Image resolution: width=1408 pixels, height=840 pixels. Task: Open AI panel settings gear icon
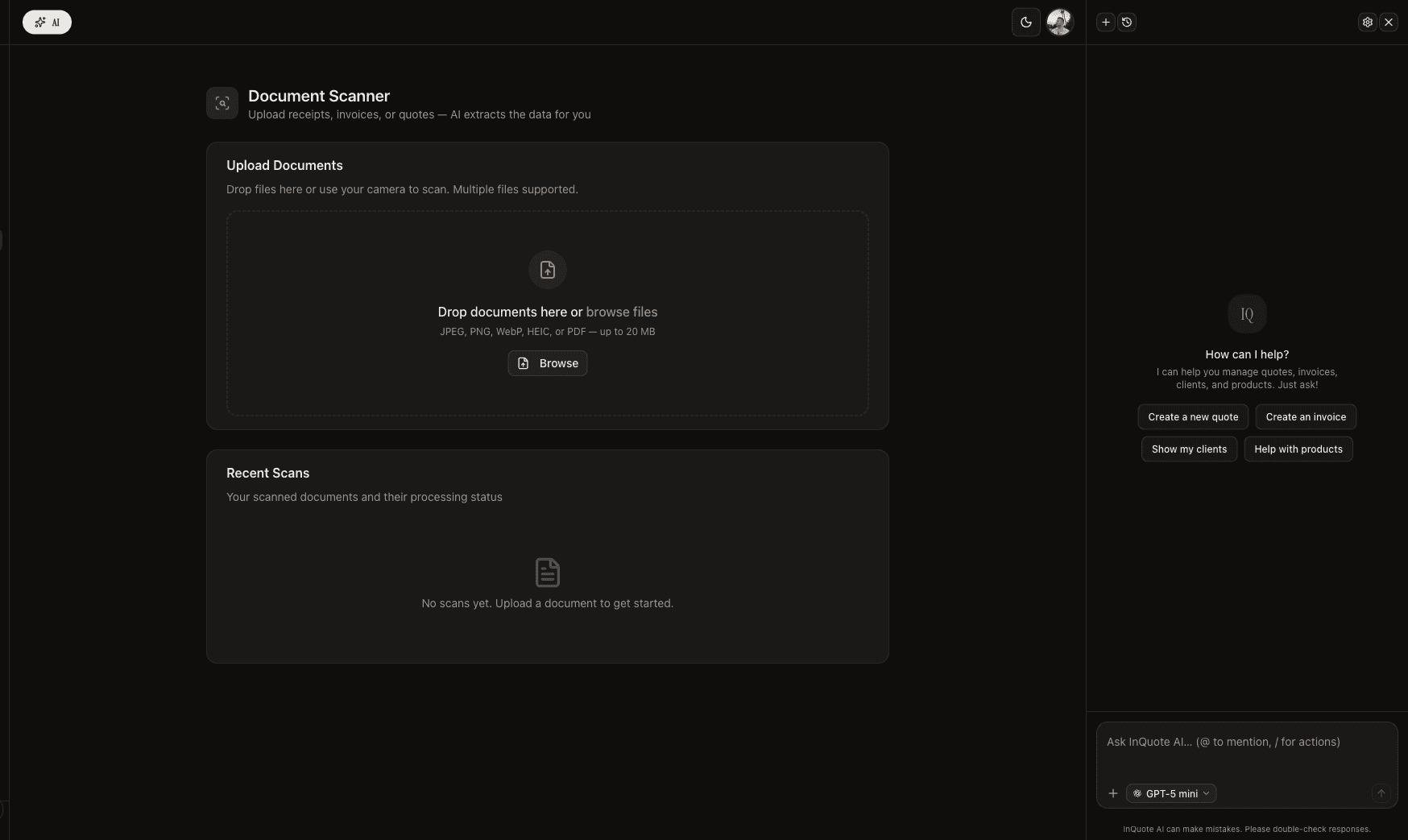tap(1367, 23)
